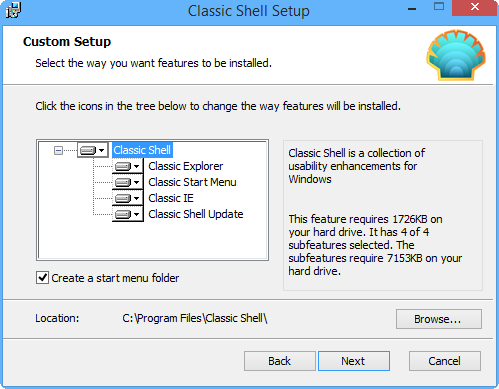The width and height of the screenshot is (499, 389).
Task: Select the Classic Shell Update item
Action: 196,214
